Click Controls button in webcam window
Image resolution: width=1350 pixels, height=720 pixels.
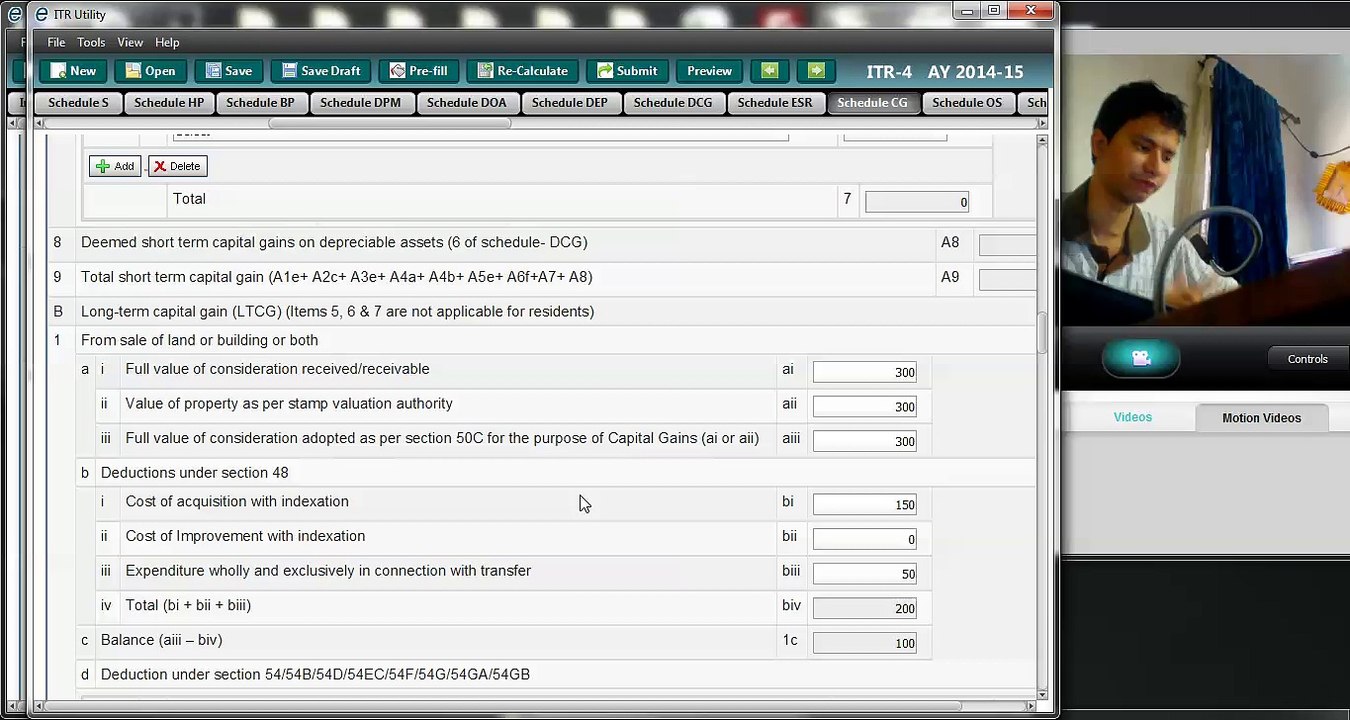click(1307, 359)
